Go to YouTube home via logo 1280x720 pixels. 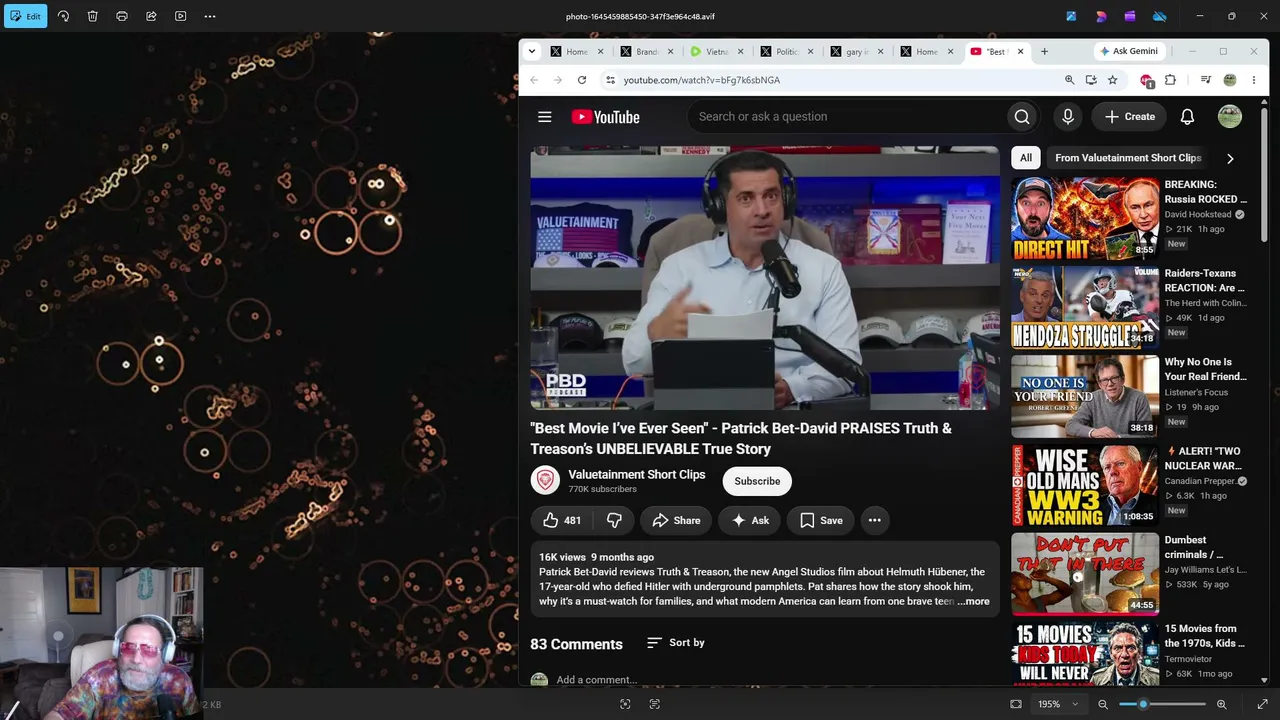(605, 117)
